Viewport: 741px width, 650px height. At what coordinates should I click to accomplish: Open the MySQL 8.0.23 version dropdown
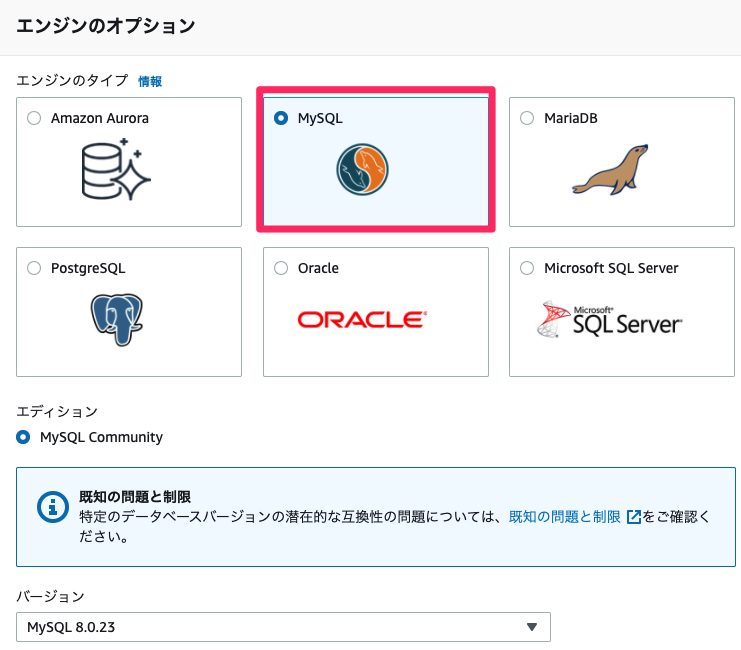click(x=284, y=627)
